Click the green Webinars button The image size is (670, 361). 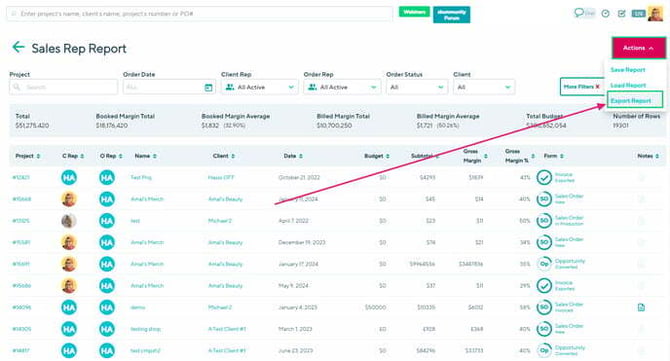414,12
